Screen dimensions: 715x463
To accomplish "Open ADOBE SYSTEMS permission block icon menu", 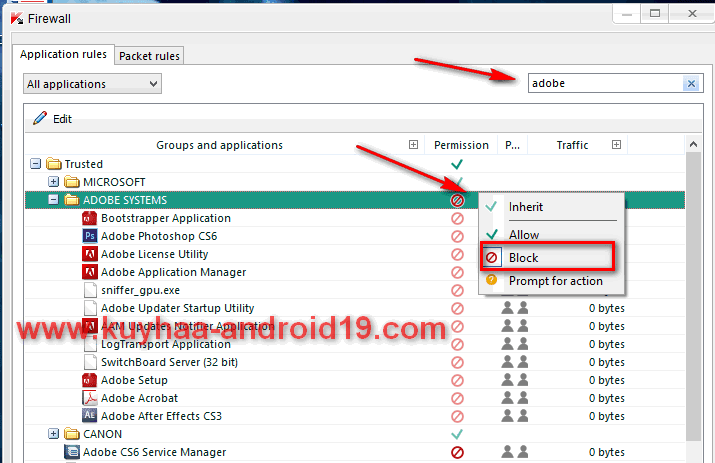I will [457, 200].
